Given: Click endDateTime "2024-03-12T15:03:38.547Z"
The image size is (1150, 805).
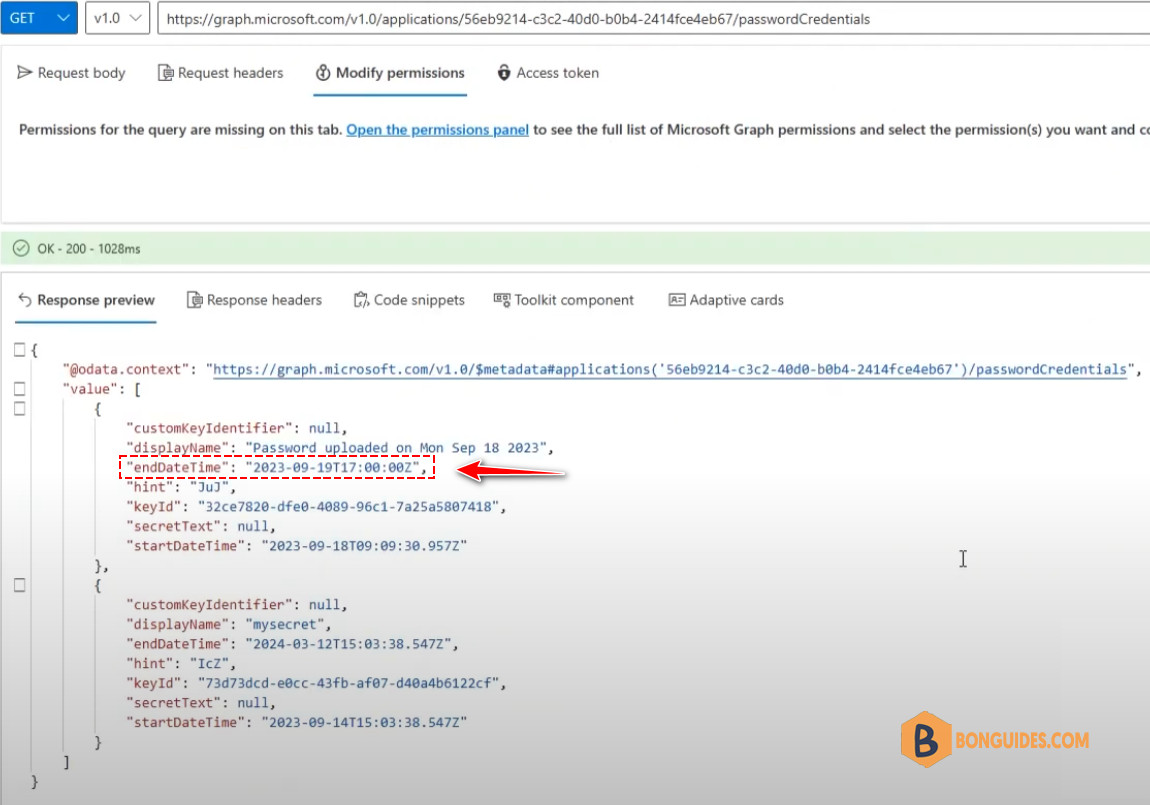Looking at the screenshot, I should click(348, 644).
